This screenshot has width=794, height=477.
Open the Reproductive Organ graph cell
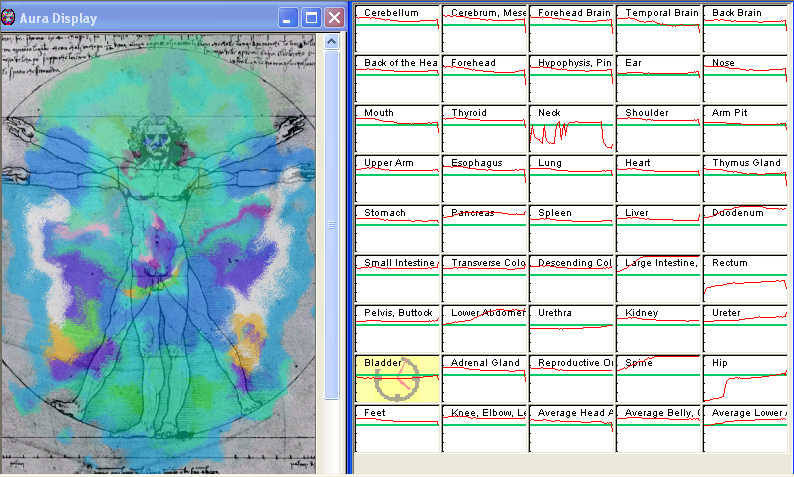[572, 379]
